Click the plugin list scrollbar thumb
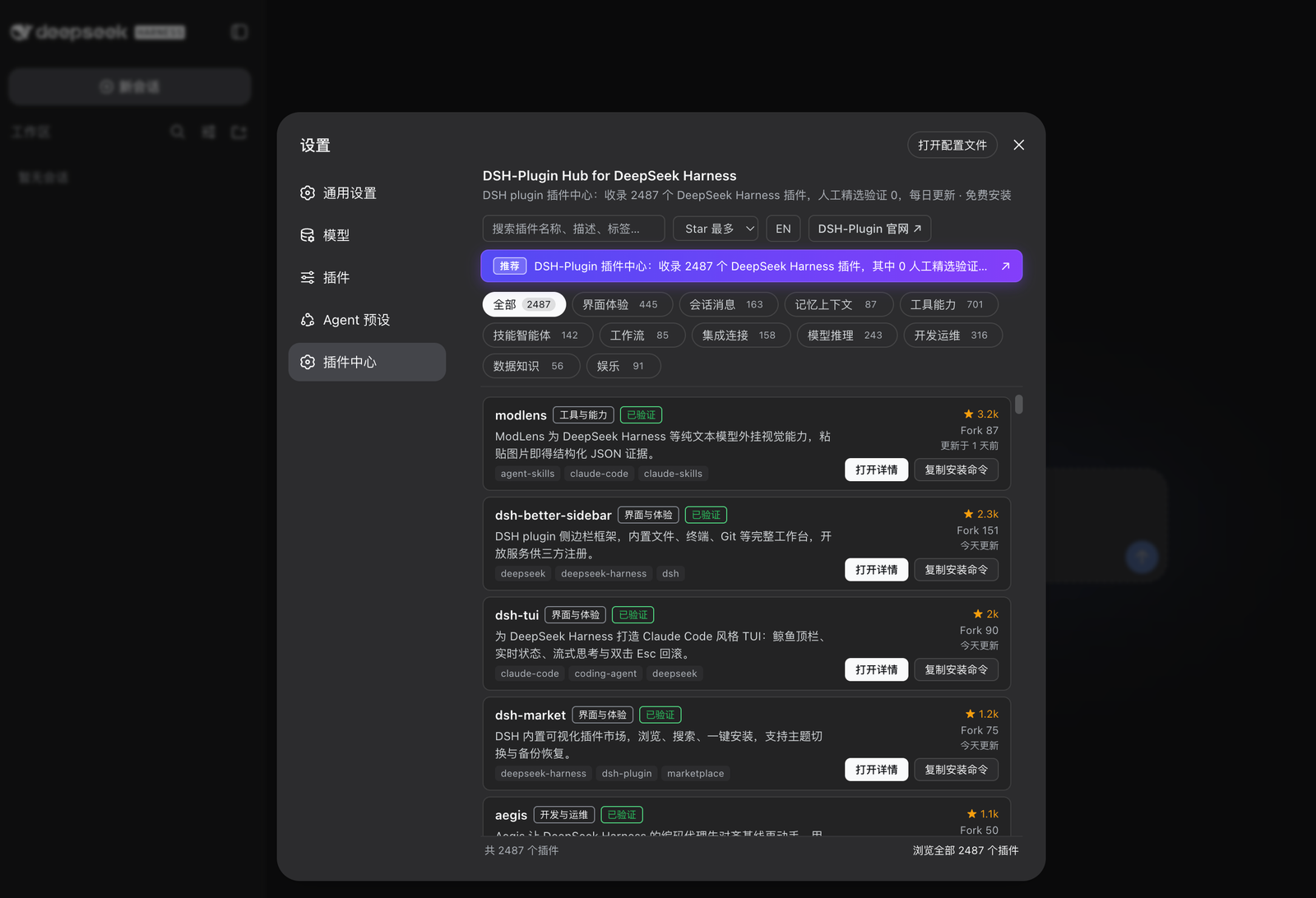 tap(1019, 405)
